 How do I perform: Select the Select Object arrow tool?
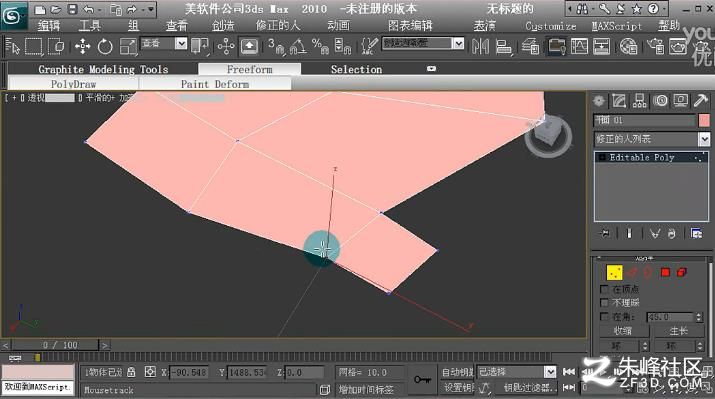click(13, 47)
